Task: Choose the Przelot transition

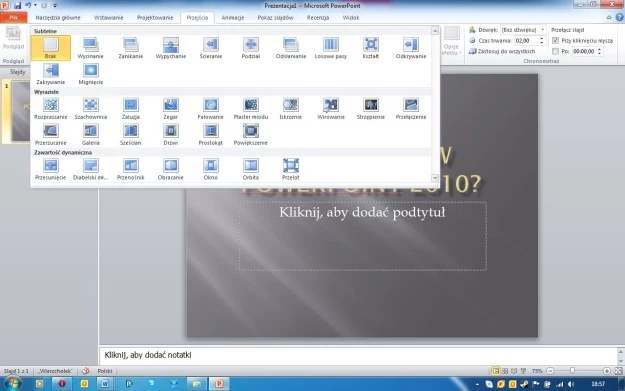Action: pyautogui.click(x=291, y=169)
